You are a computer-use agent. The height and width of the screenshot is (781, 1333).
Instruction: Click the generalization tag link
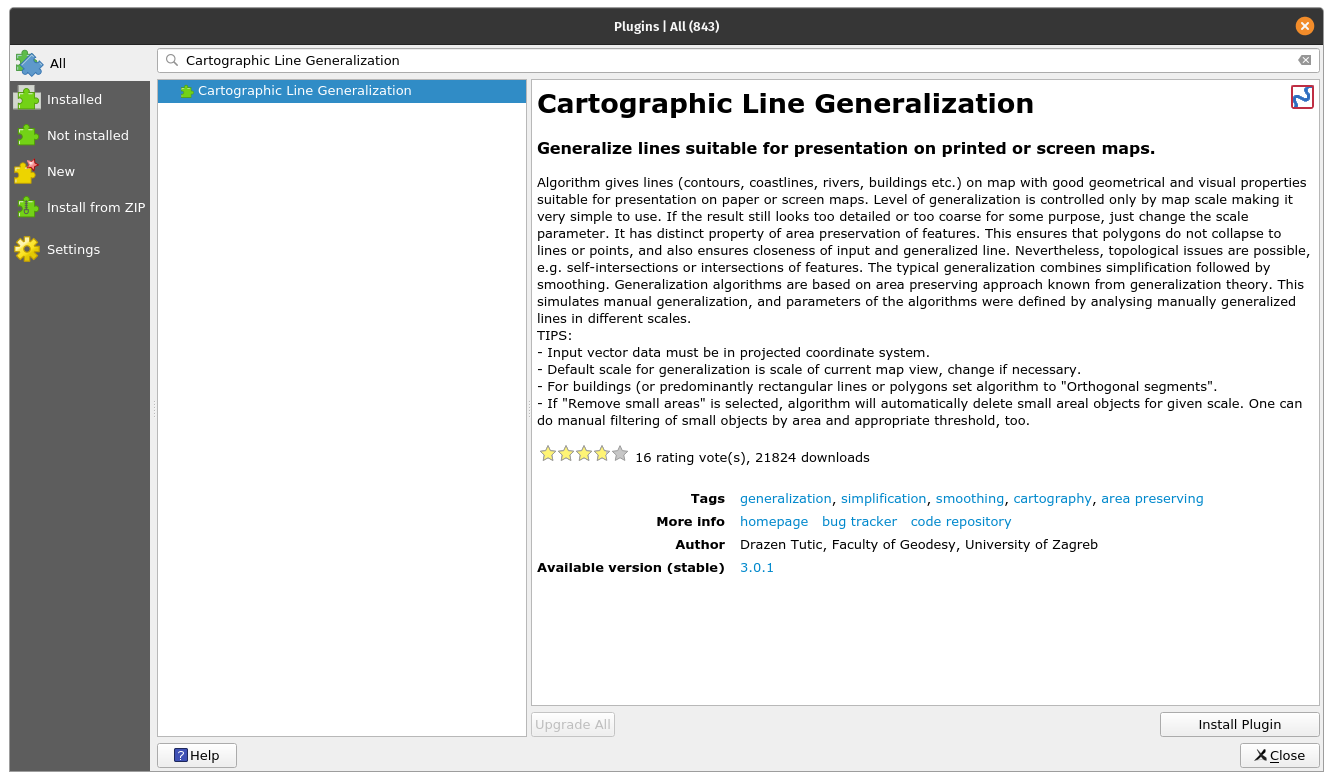pos(785,499)
